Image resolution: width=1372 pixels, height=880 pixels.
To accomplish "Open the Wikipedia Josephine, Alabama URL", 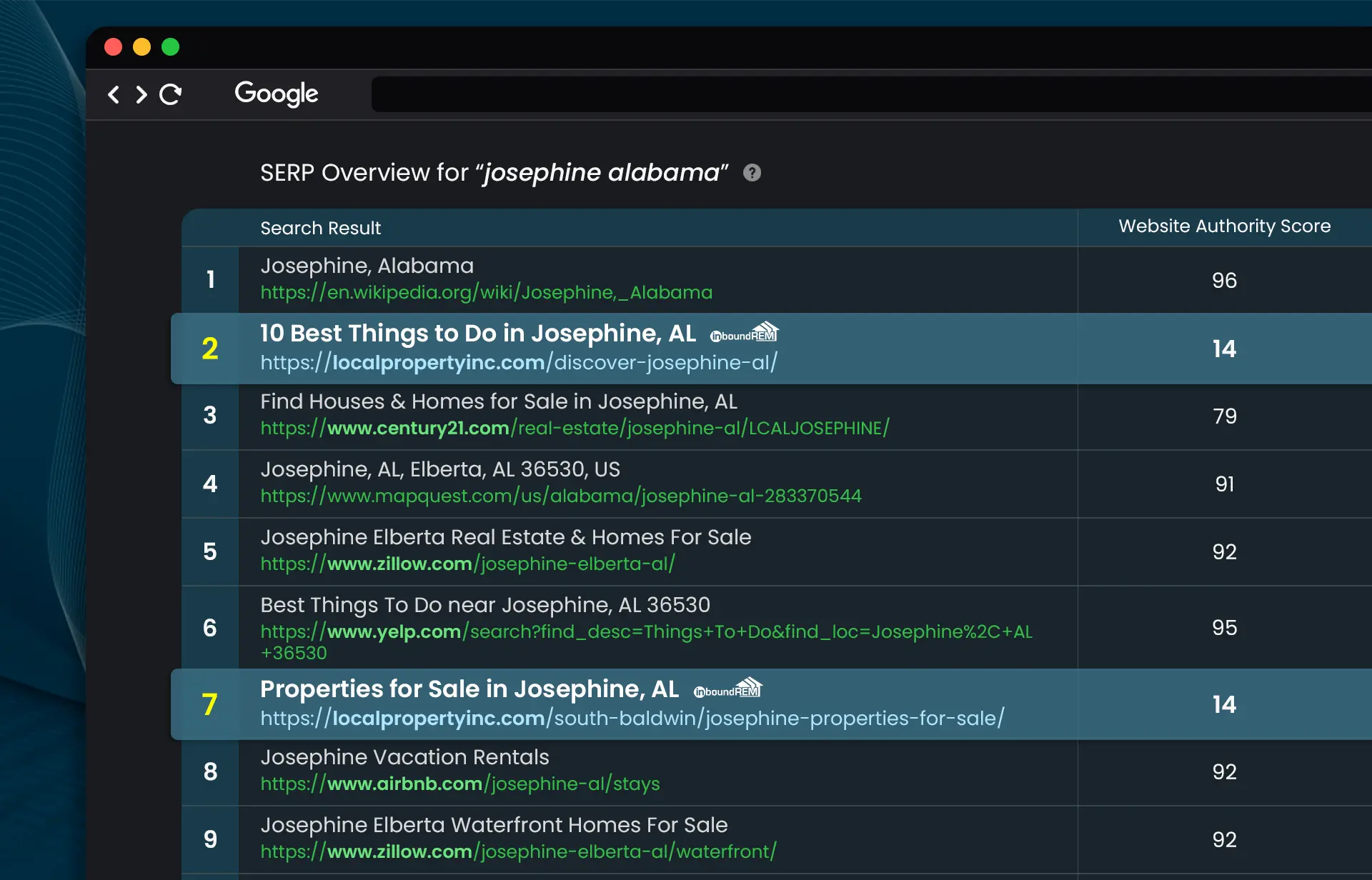I will pyautogui.click(x=486, y=293).
